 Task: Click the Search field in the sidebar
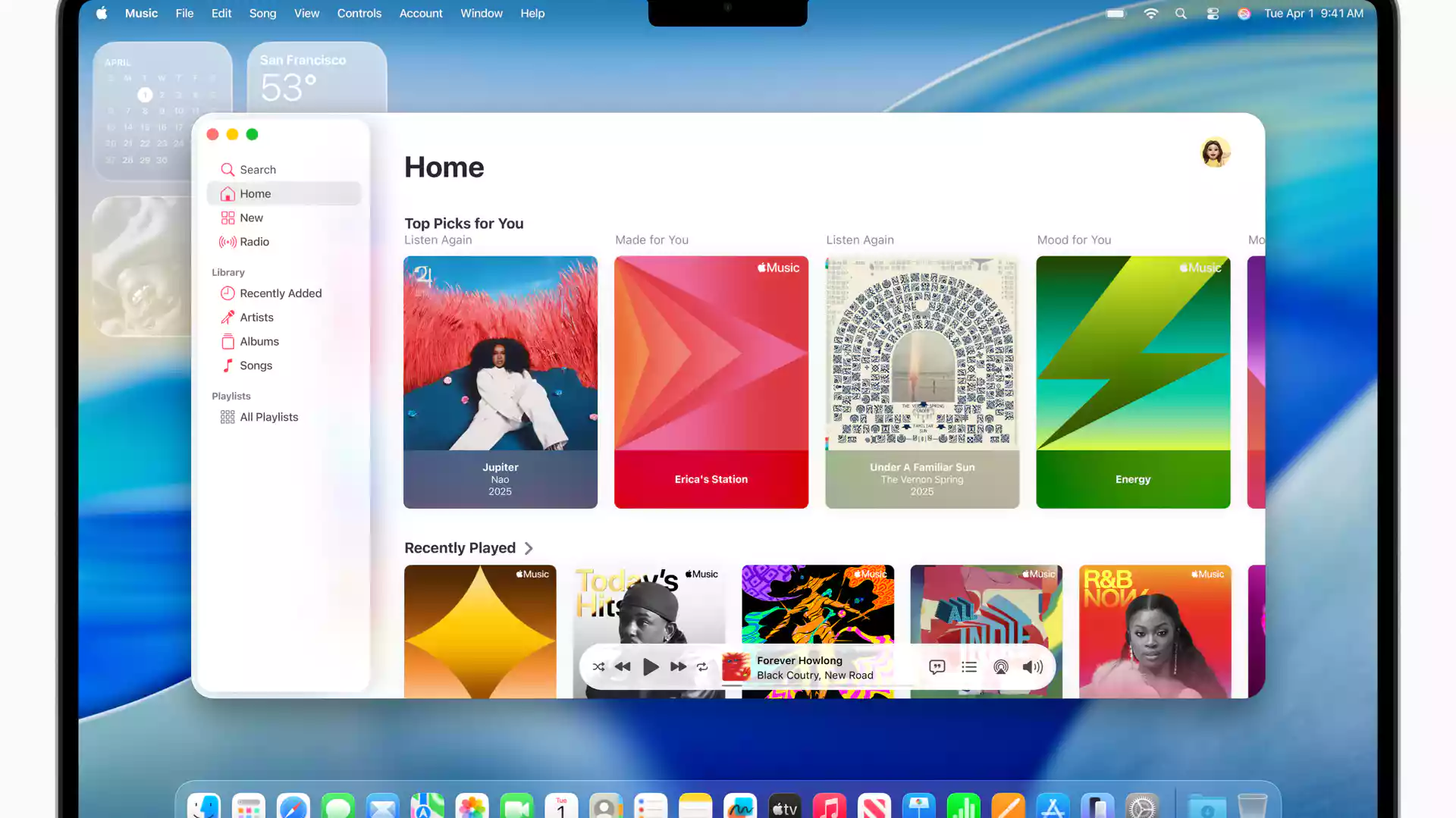[x=284, y=170]
